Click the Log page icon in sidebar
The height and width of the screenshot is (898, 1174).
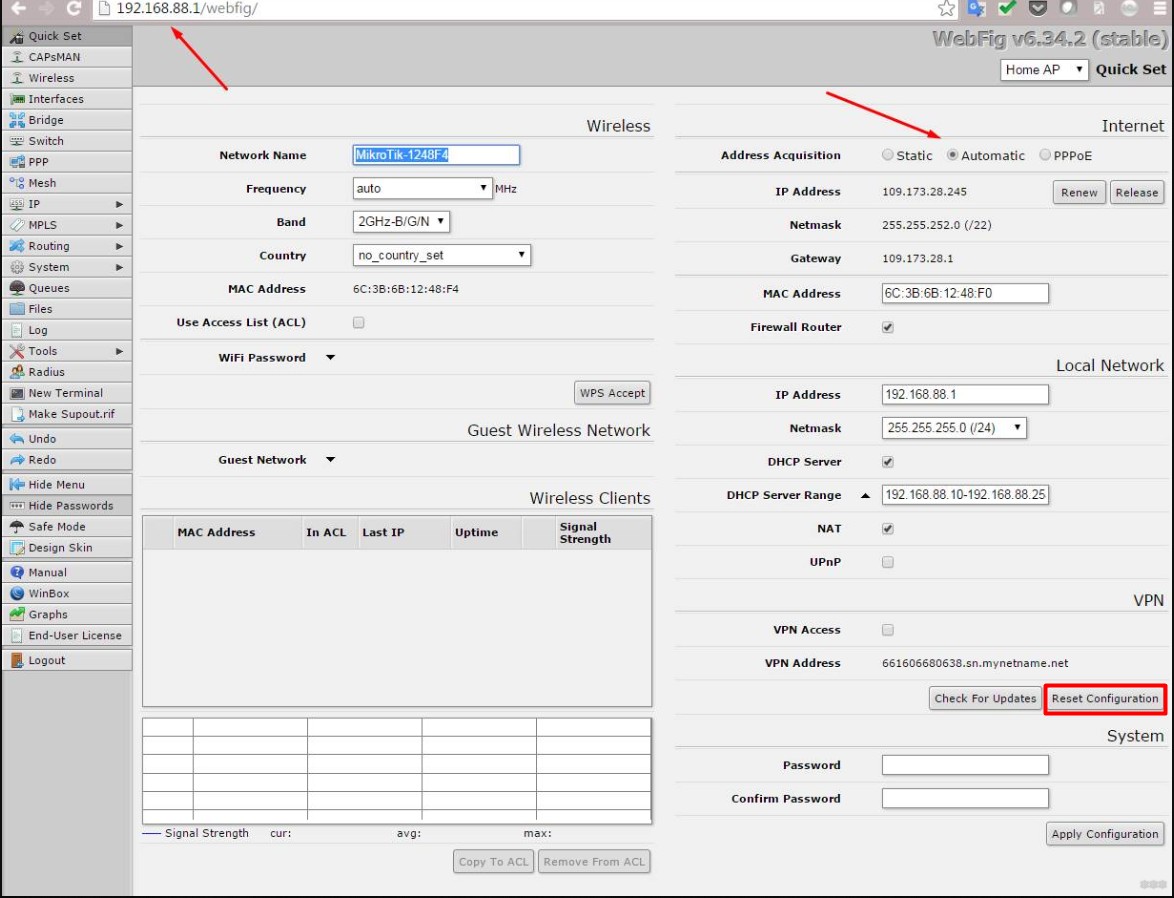pos(16,330)
